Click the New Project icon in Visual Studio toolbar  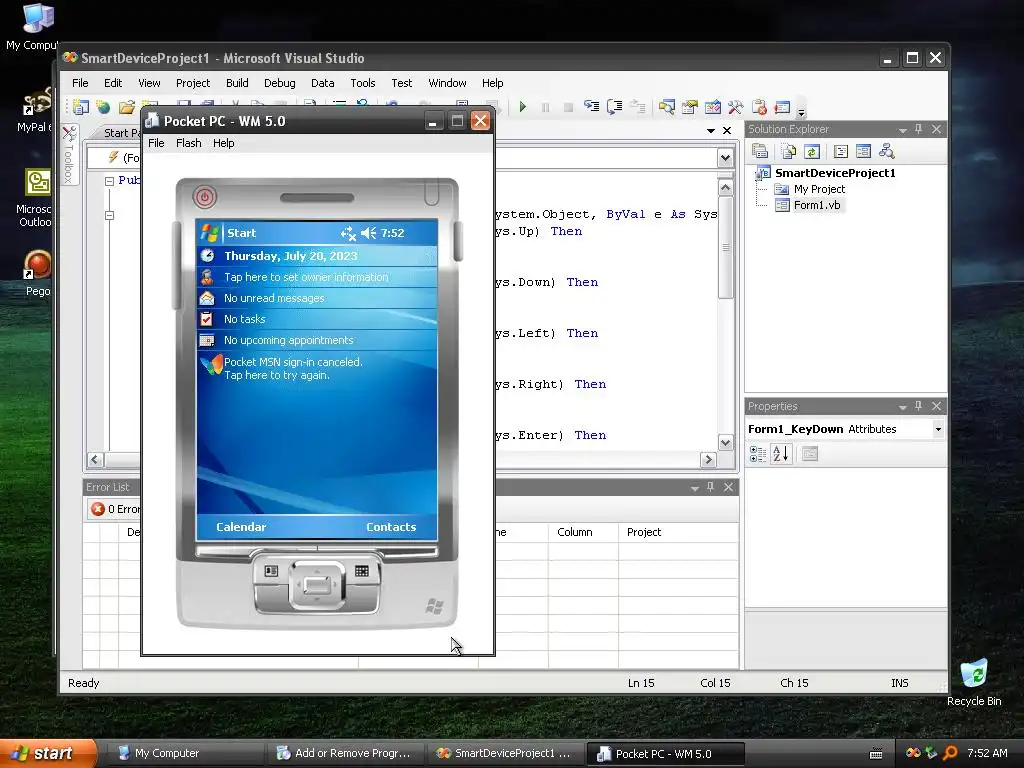pos(80,107)
